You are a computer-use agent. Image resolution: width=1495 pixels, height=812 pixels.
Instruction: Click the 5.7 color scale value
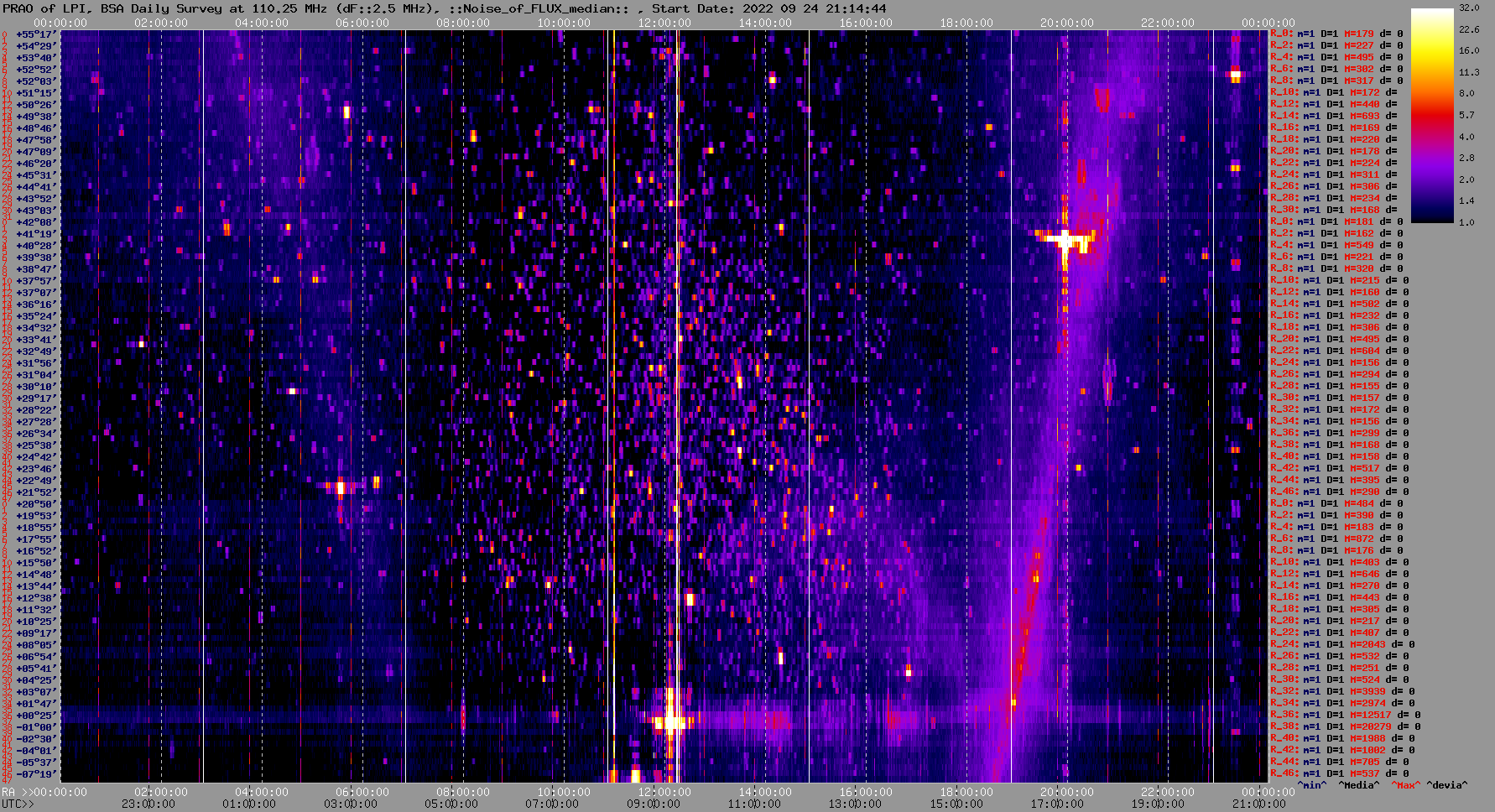1466,115
